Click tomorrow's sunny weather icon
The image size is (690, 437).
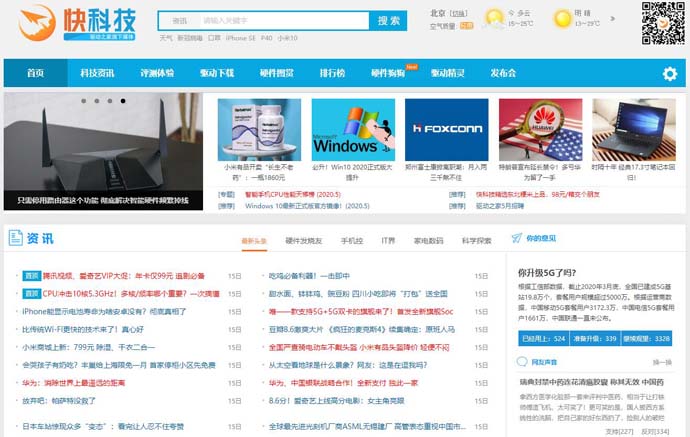[x=562, y=19]
